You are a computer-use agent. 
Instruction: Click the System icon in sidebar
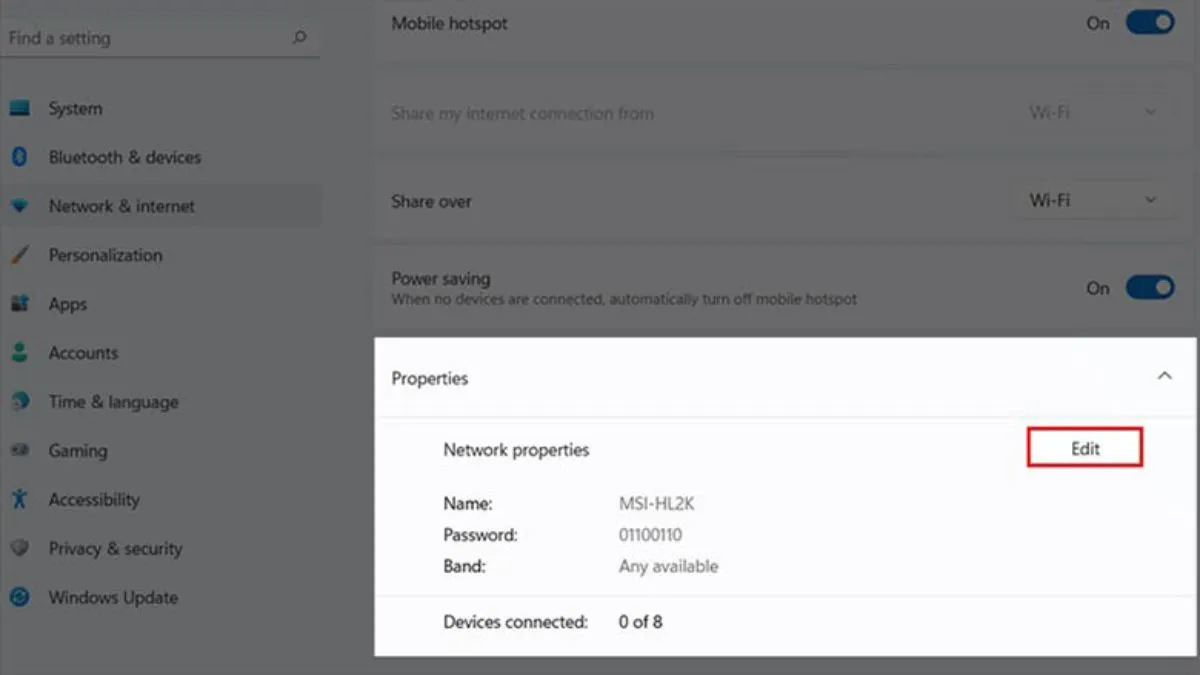19,108
